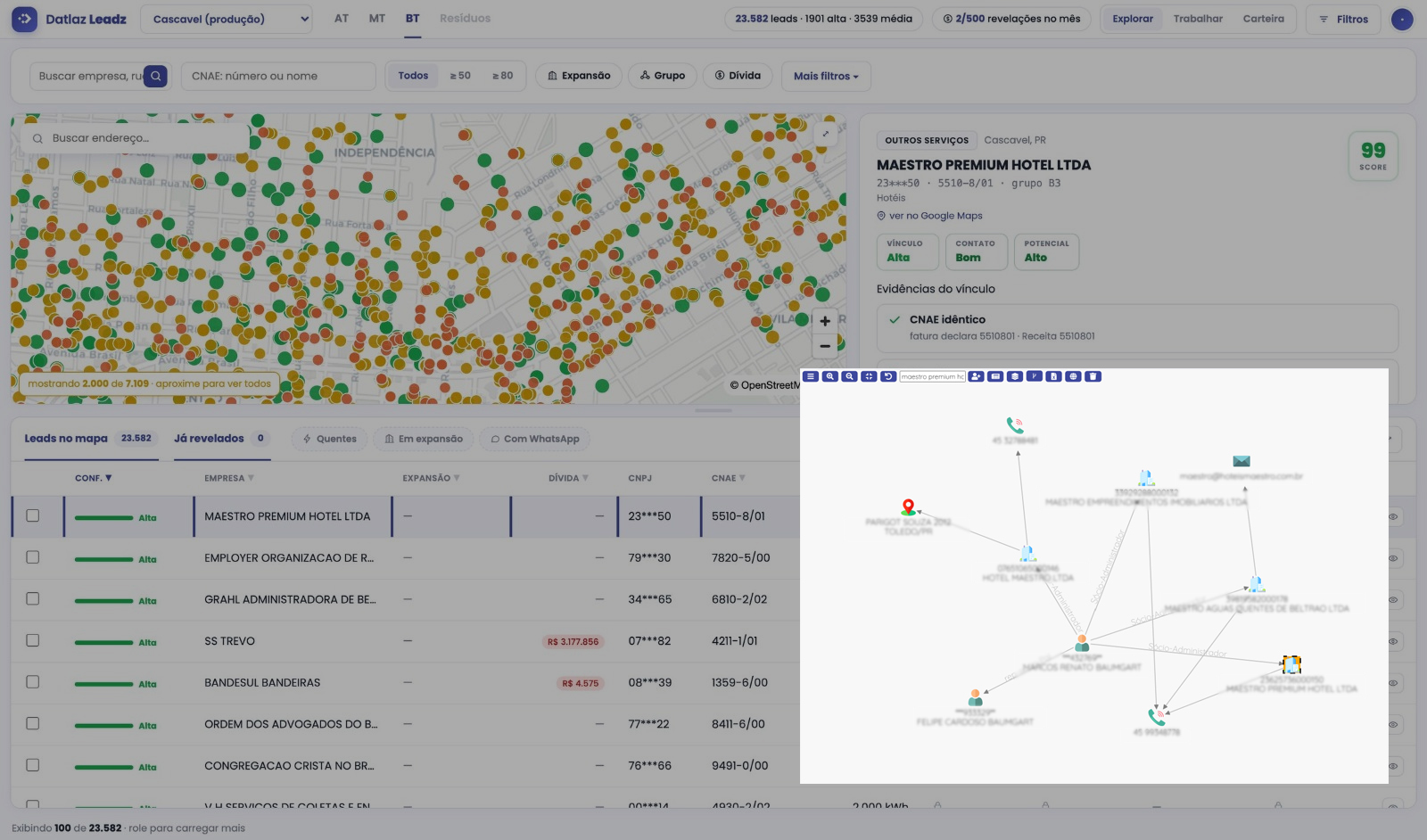Screen dimensions: 1427x840
Task: Sort by the CONF. column header
Action: tap(94, 478)
